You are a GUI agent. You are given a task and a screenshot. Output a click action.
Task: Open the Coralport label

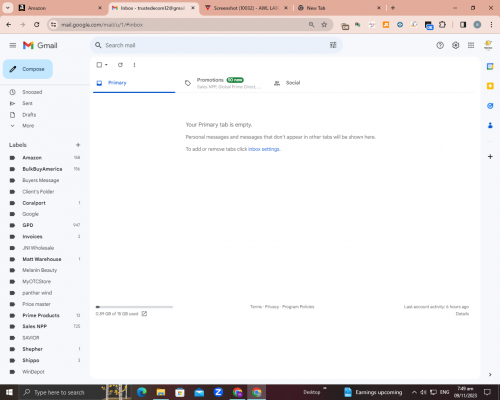tap(34, 203)
